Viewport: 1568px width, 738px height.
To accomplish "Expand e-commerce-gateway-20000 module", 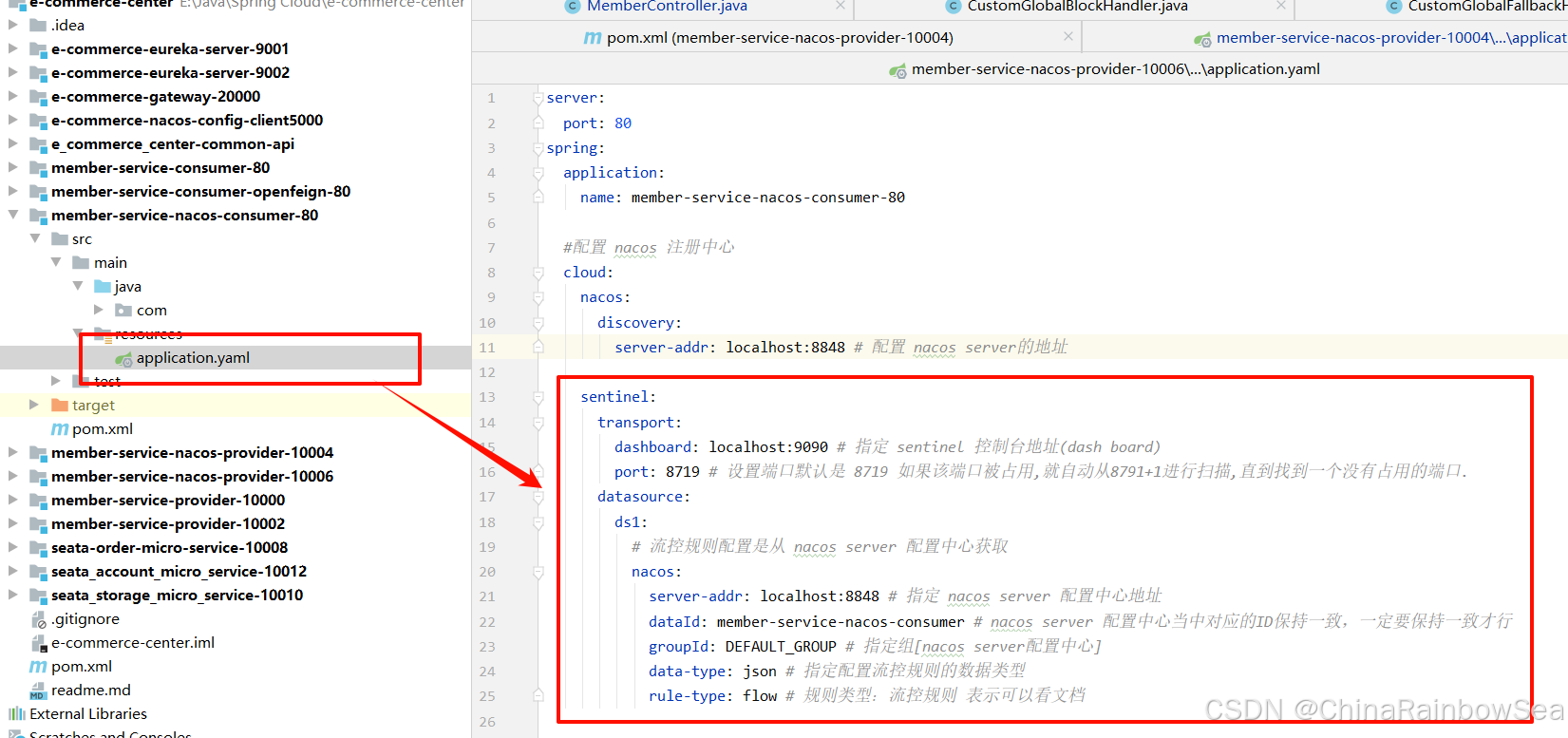I will pos(13,96).
